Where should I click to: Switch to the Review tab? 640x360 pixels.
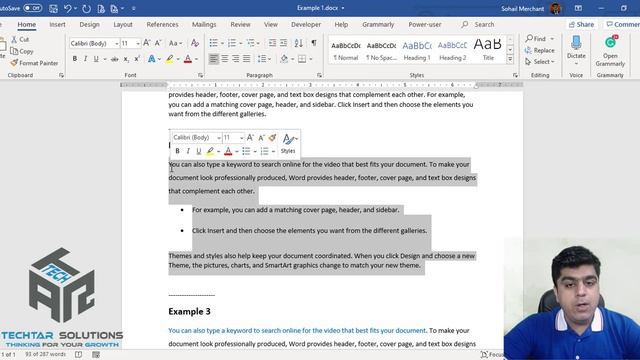click(240, 24)
